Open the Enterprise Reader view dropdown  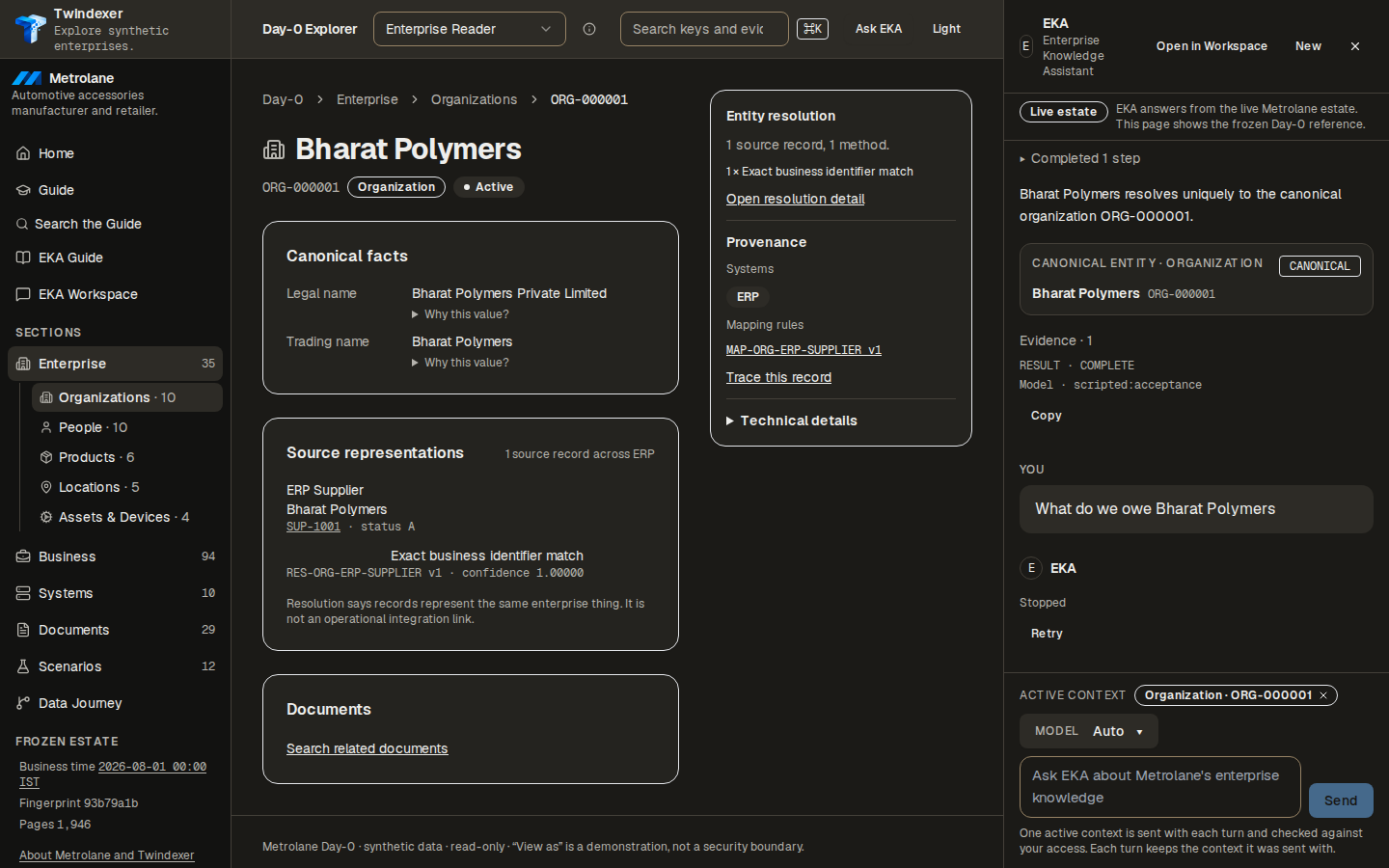click(x=470, y=29)
